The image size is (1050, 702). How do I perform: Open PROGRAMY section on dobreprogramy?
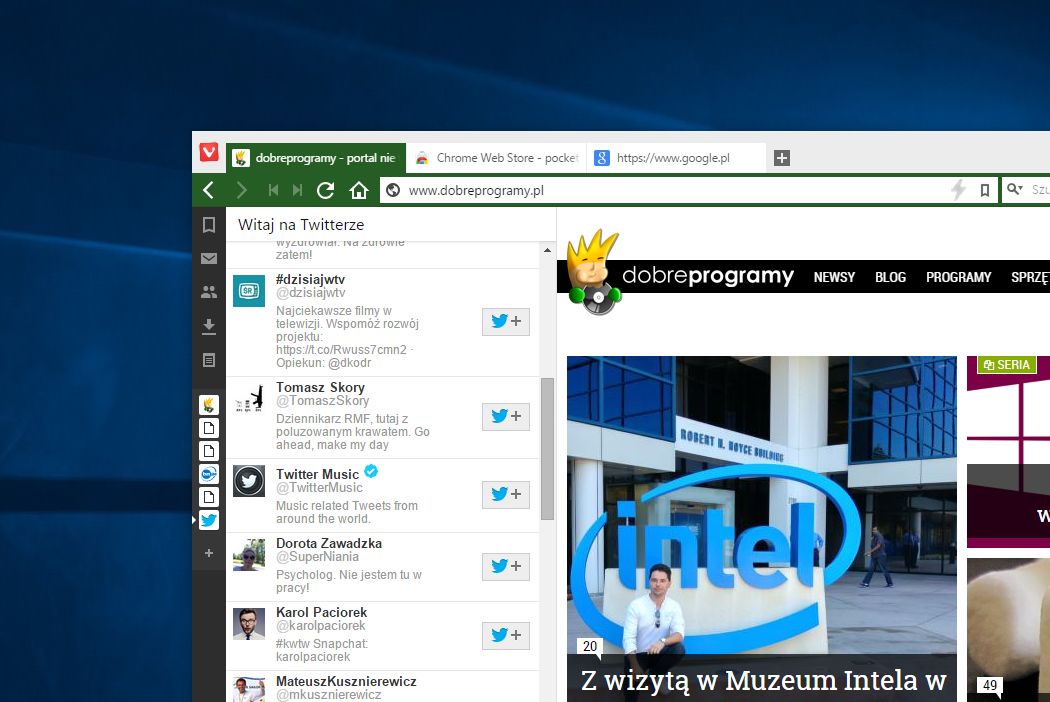(958, 277)
